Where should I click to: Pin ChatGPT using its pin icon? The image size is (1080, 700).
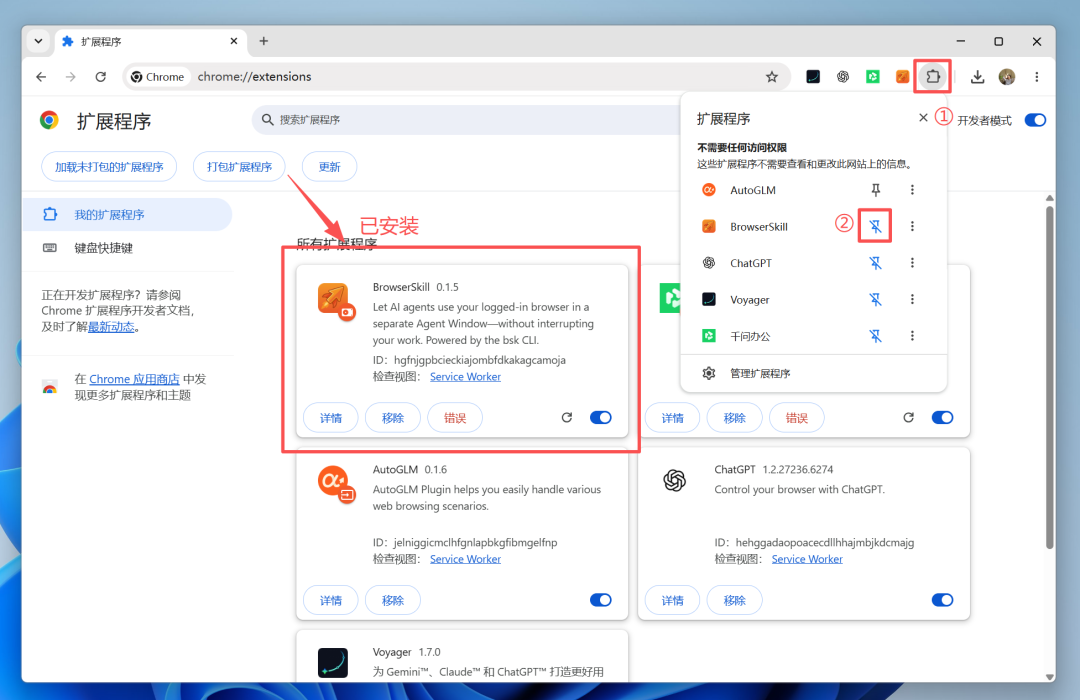click(875, 262)
